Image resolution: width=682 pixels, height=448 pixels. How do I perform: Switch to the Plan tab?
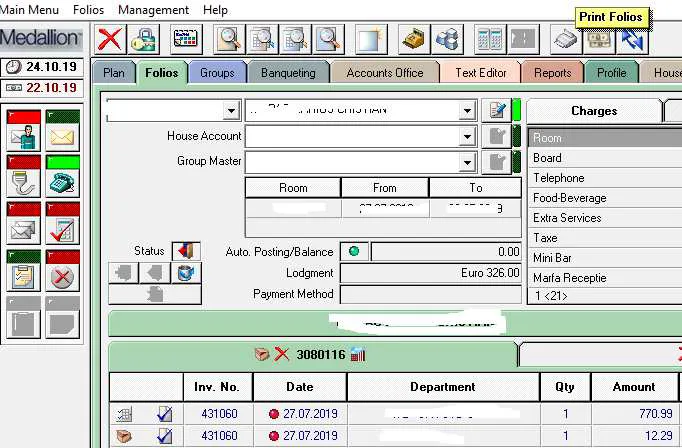[x=114, y=73]
